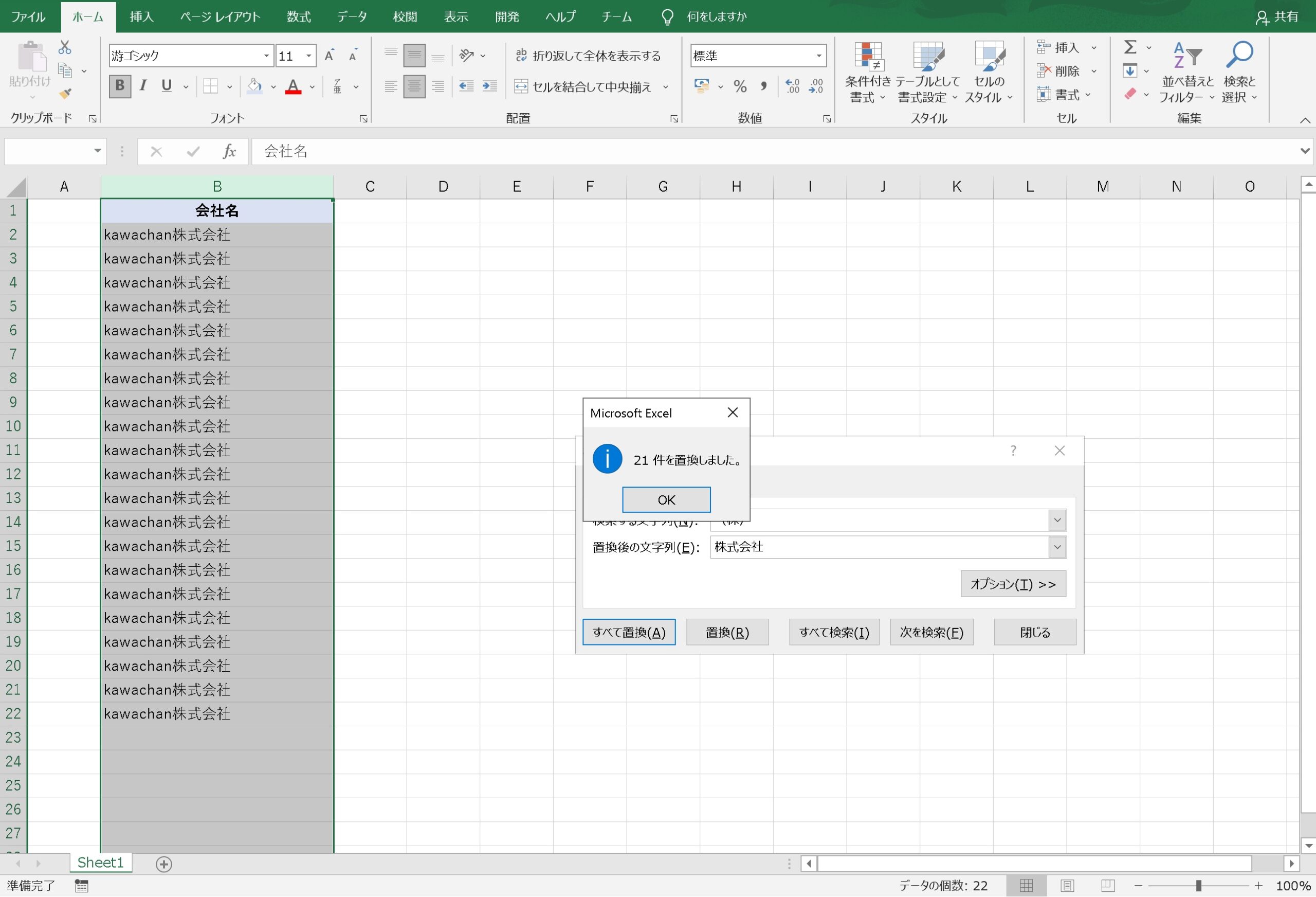
Task: Expand 置換後の文字列 dropdown arrow
Action: point(1057,547)
